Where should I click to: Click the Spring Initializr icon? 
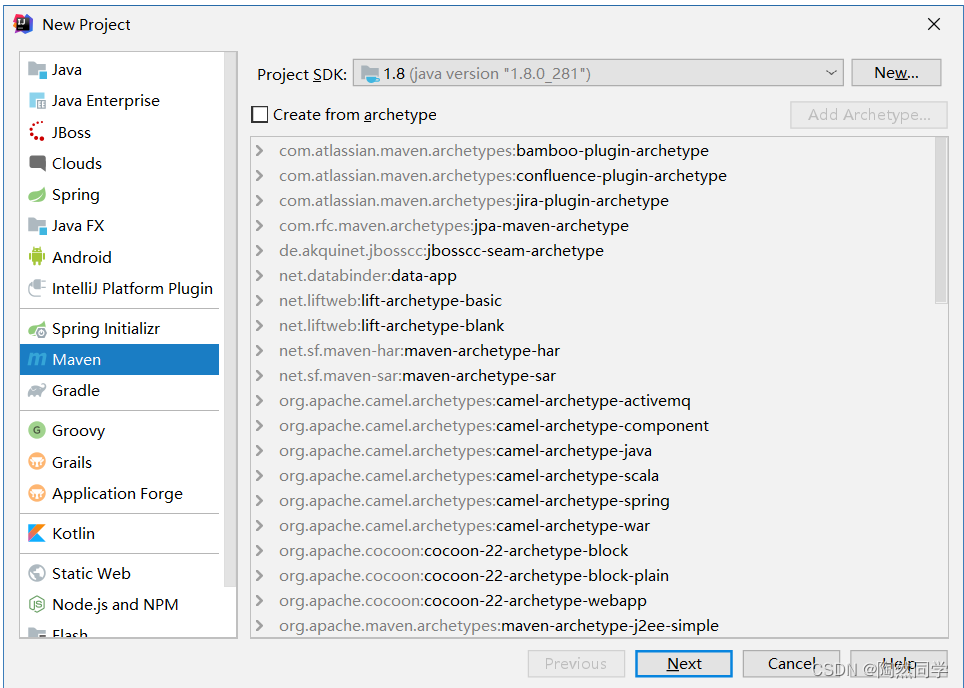click(x=37, y=329)
